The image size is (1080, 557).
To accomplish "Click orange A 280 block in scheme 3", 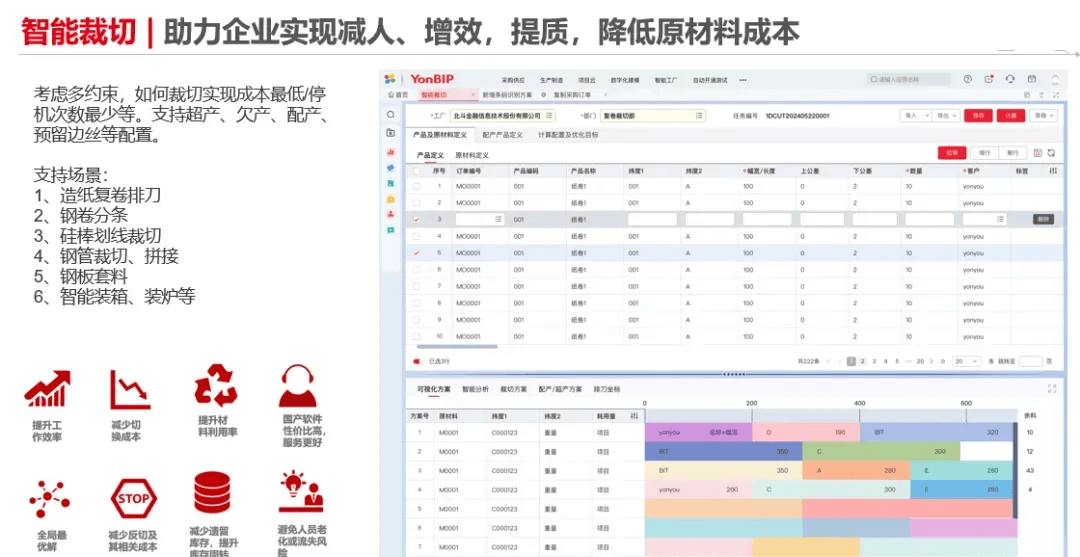I will point(856,470).
